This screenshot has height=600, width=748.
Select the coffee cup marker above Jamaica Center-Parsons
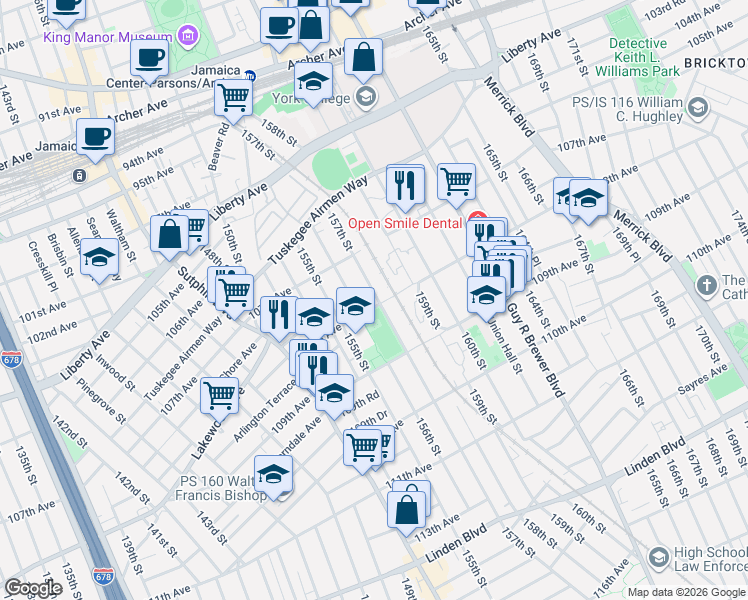point(149,62)
